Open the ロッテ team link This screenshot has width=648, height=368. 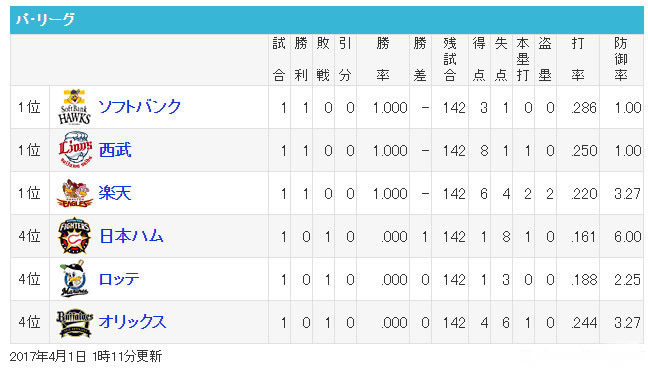[x=119, y=279]
